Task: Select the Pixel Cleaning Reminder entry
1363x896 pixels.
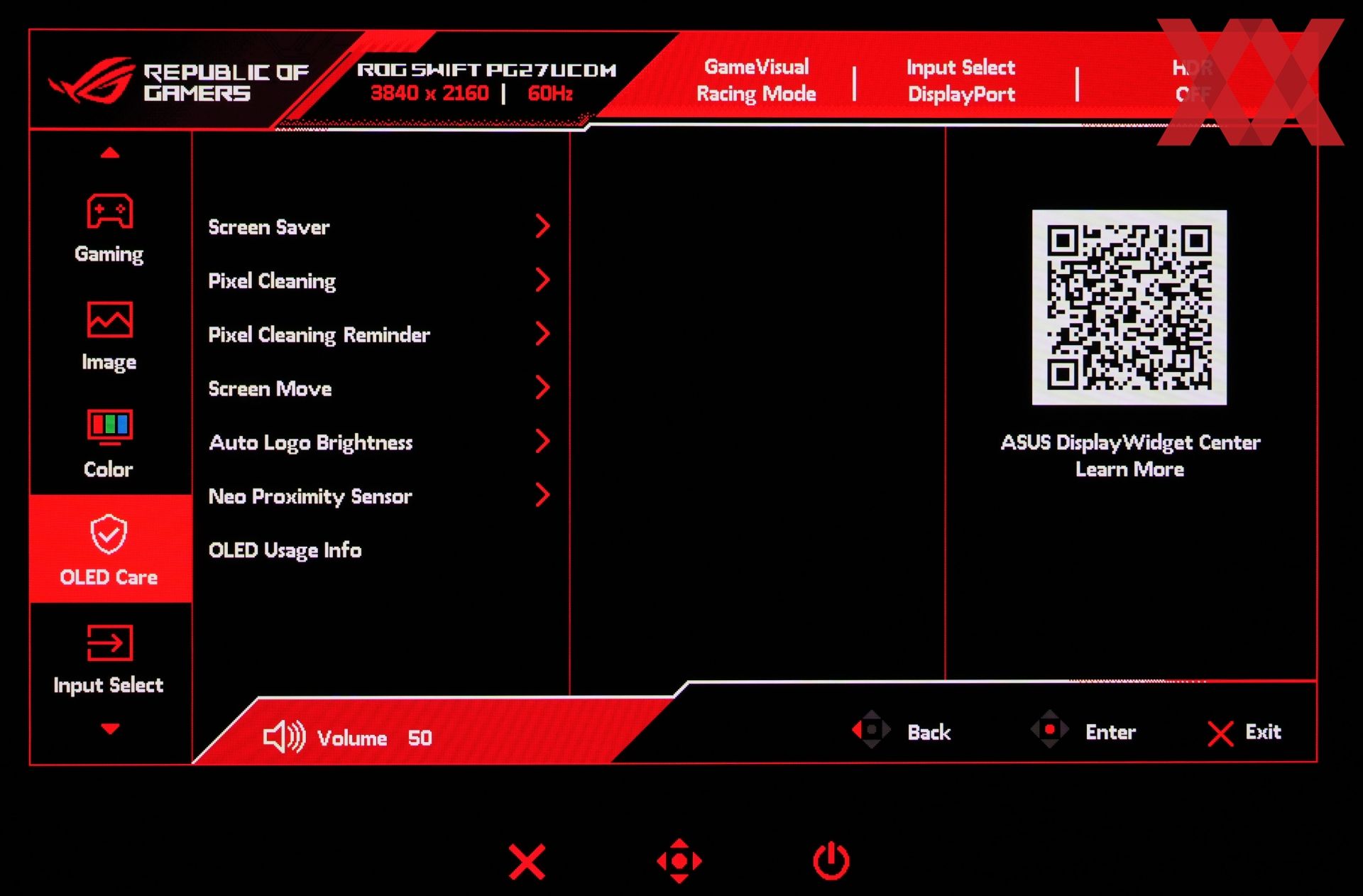Action: pyautogui.click(x=380, y=334)
